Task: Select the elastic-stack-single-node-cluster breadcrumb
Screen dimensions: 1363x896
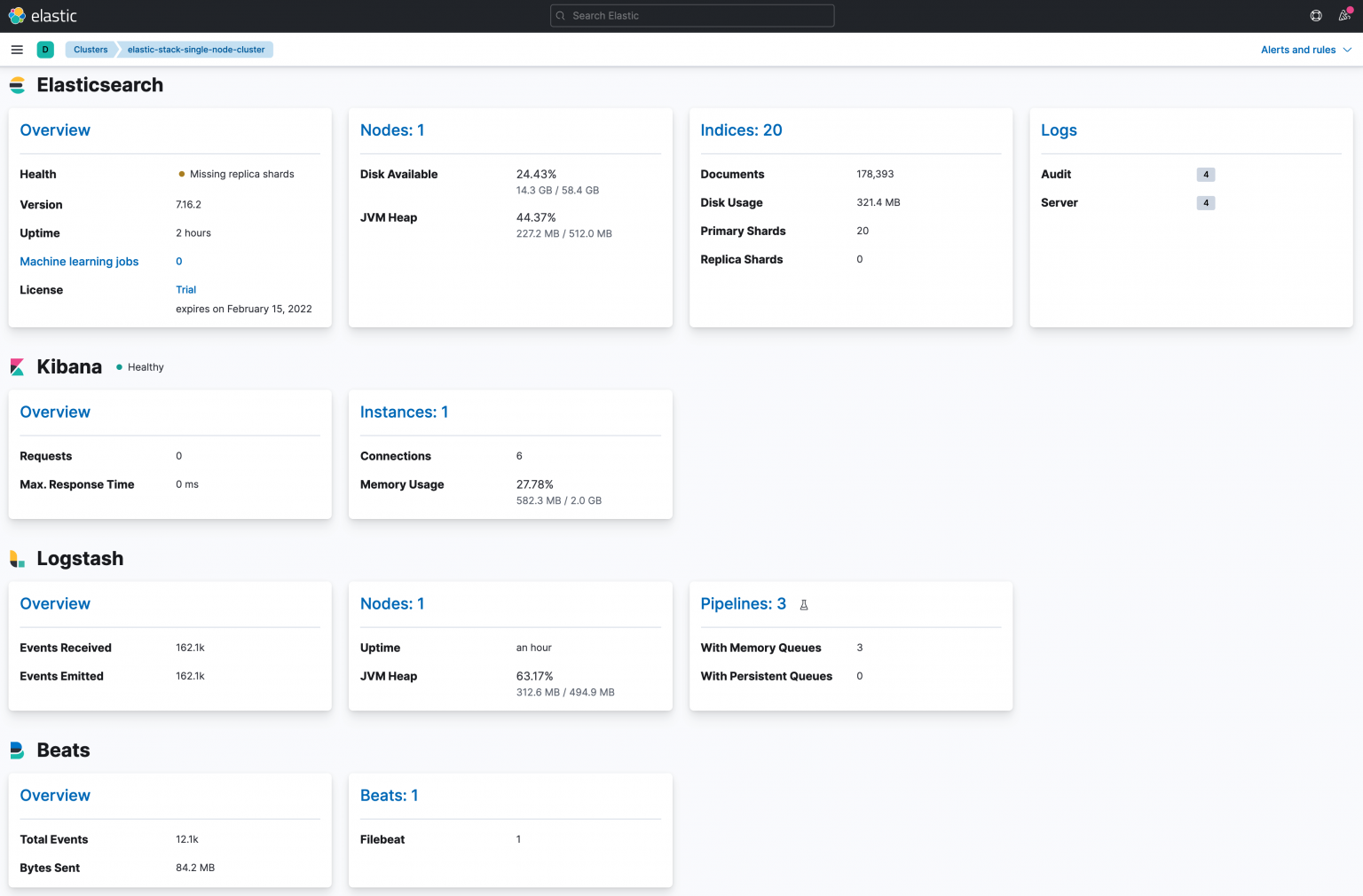Action: pos(196,50)
